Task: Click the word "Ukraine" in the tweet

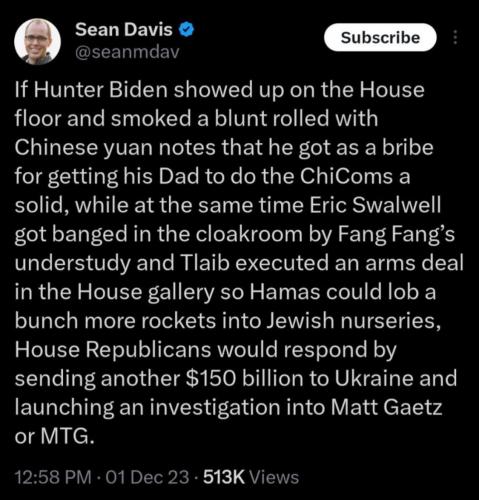Action: pyautogui.click(x=374, y=378)
